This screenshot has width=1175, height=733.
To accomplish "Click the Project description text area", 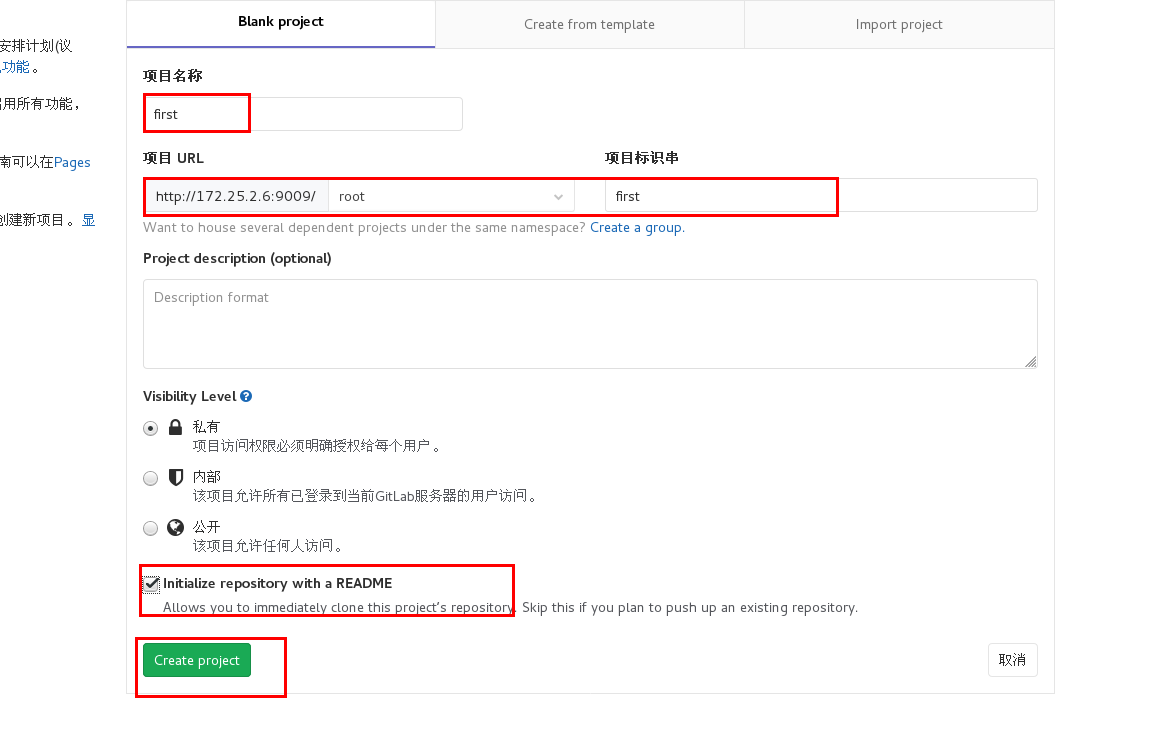I will 590,324.
